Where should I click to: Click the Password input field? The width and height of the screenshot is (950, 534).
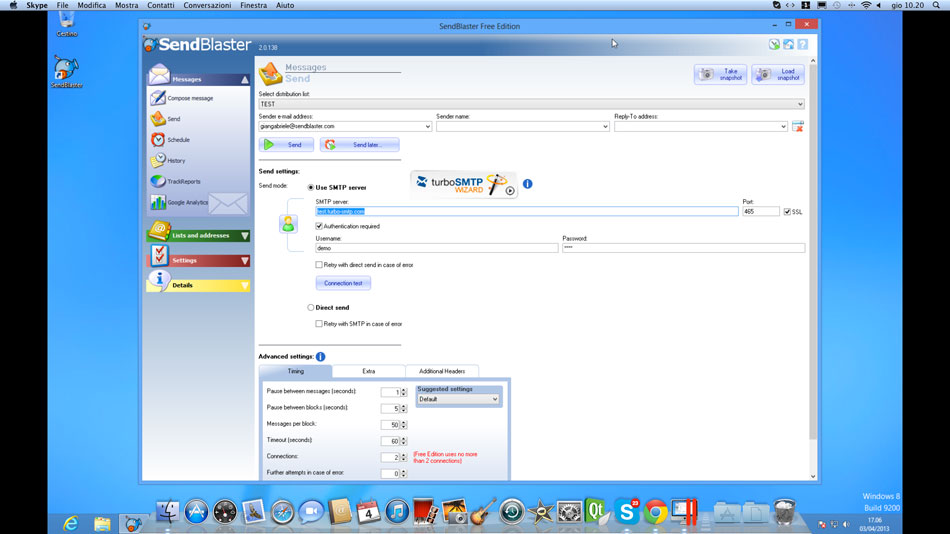click(x=683, y=248)
